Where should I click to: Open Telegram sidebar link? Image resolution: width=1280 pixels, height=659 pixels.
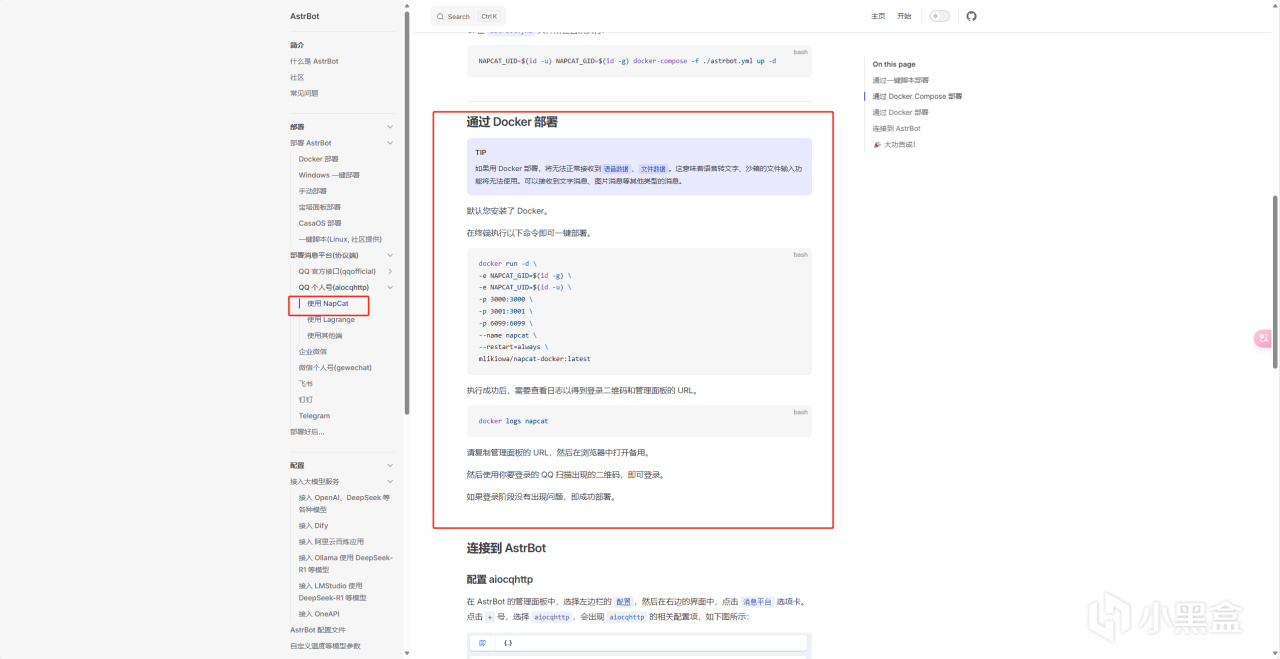(x=314, y=415)
